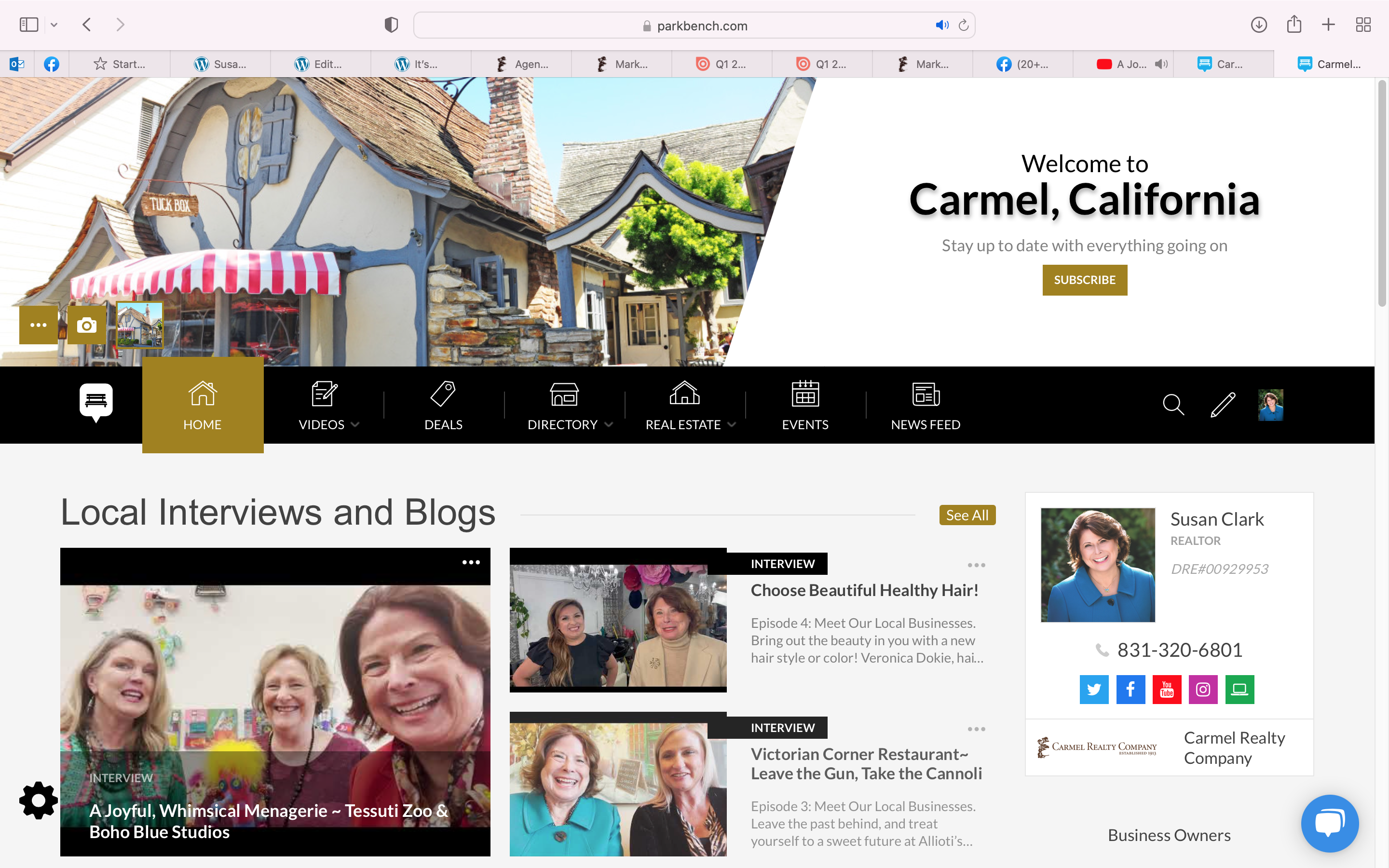Open Susan Clark's Instagram icon

point(1203,689)
